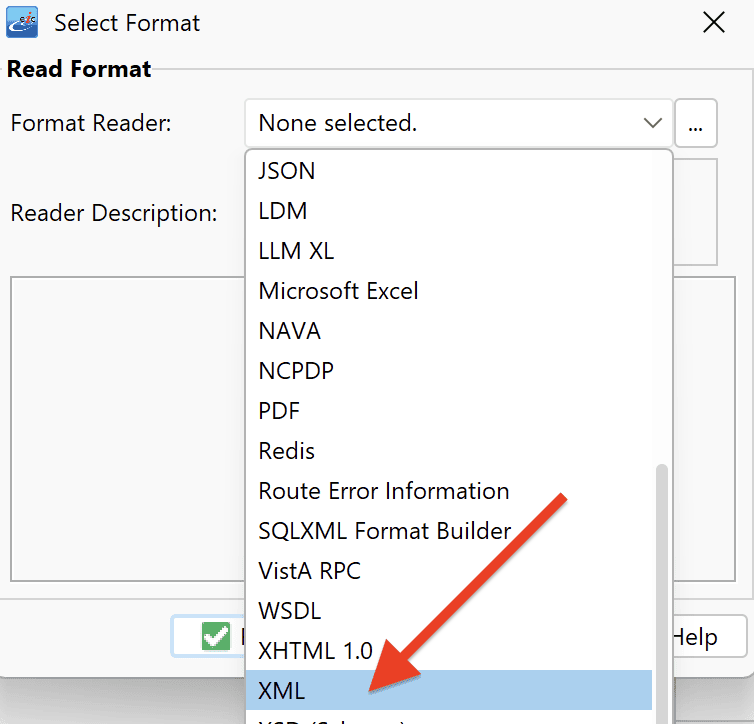
Task: Choose the NCPDP format entry
Action: [449, 371]
